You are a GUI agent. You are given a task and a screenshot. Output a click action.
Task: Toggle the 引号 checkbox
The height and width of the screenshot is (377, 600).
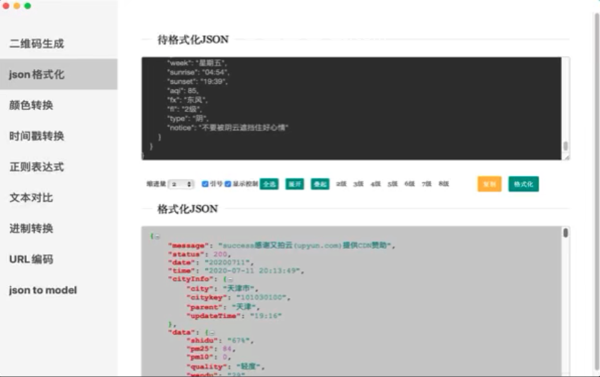205,184
